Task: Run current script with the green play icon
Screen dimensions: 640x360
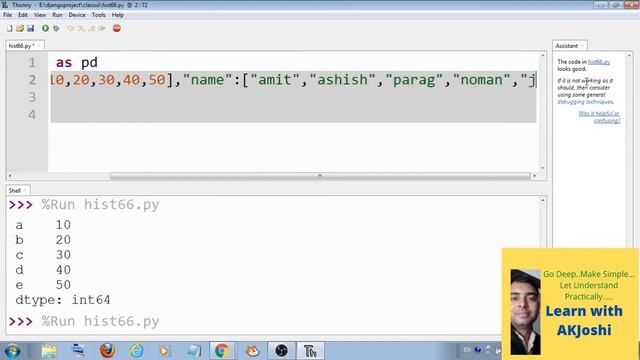Action: click(x=45, y=29)
